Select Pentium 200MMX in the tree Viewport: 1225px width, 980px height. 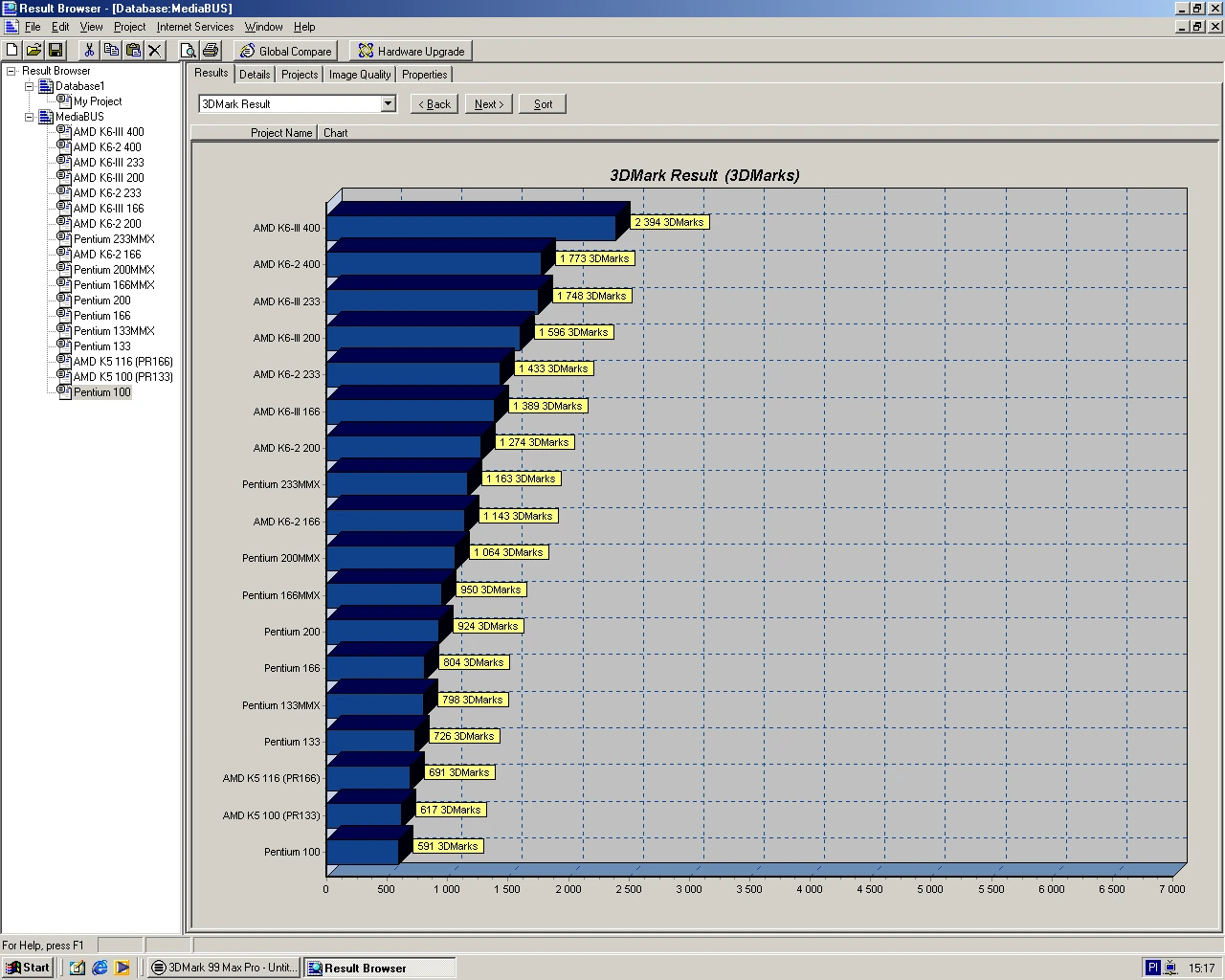(x=114, y=270)
